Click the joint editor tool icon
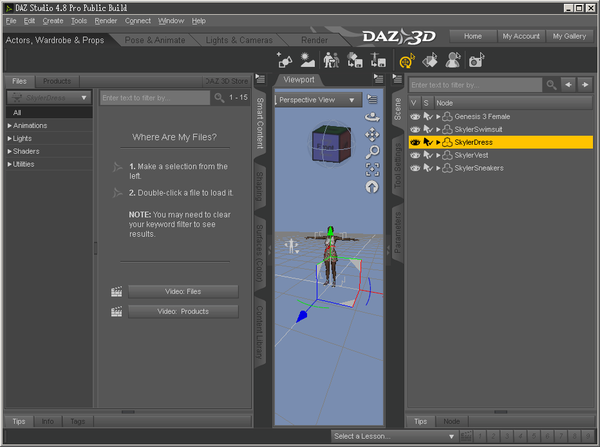 click(378, 60)
